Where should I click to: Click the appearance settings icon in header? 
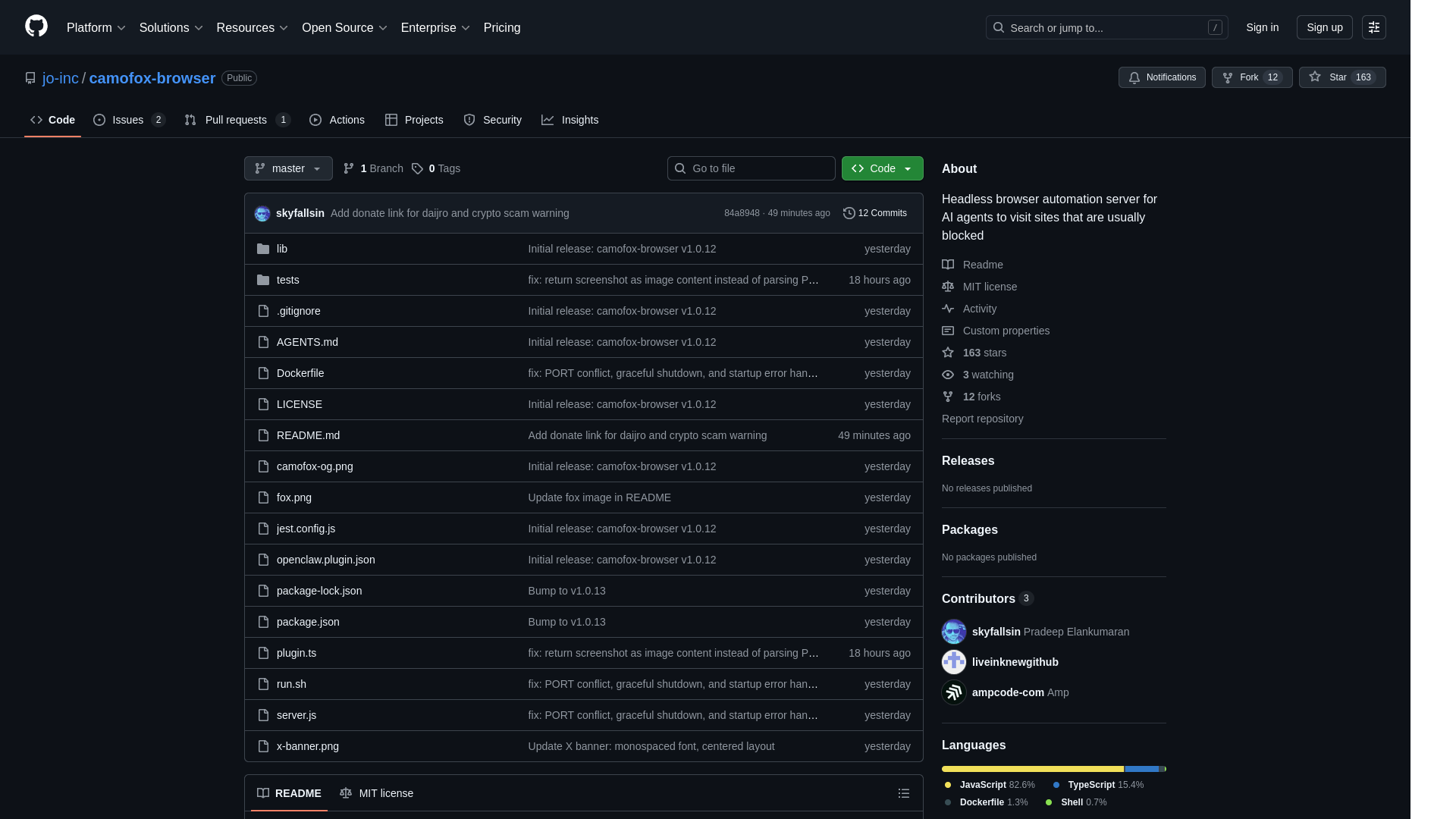click(x=1373, y=27)
